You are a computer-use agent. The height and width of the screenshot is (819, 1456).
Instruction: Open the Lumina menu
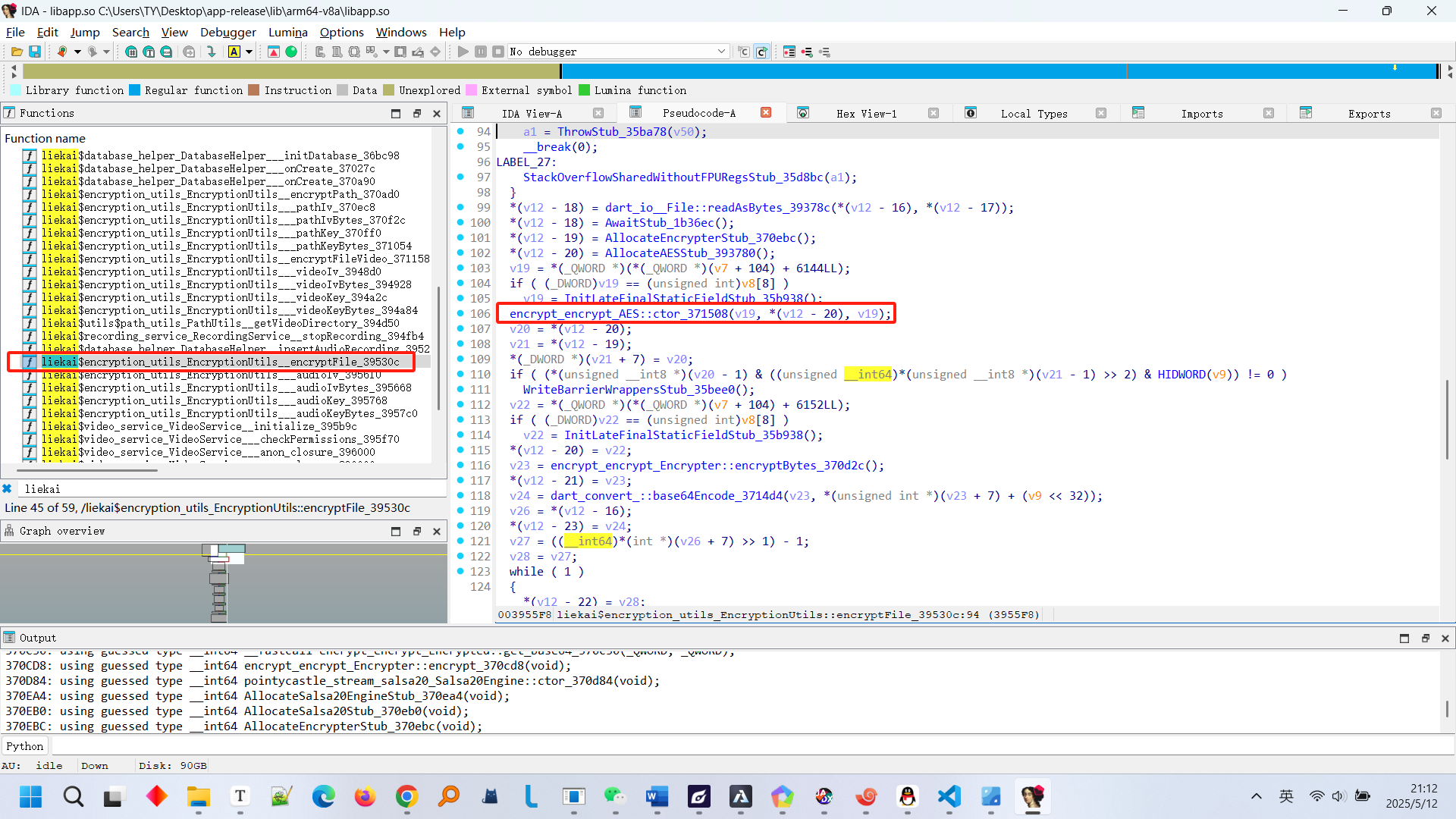click(288, 32)
